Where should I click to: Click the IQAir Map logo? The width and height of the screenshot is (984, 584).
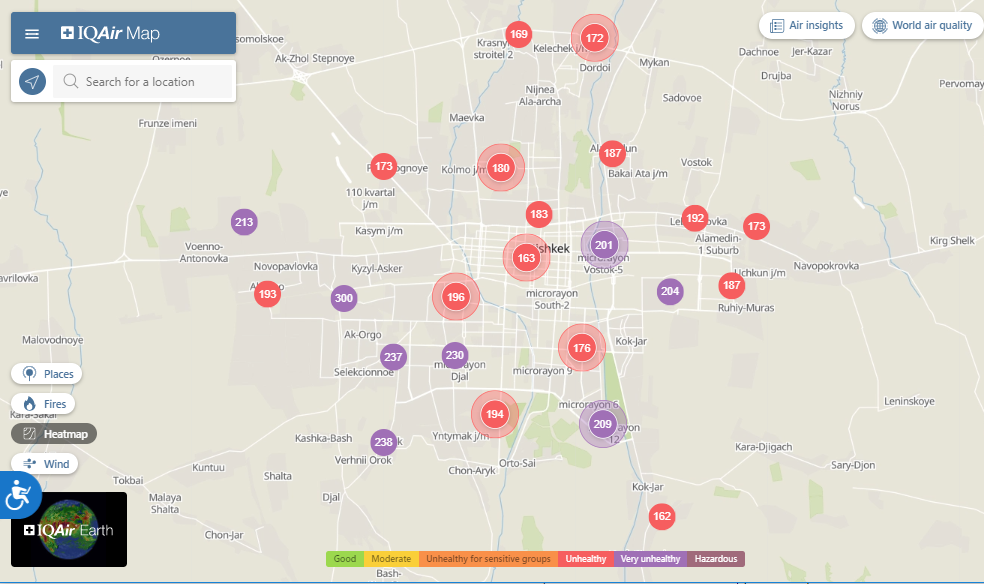[x=110, y=34]
